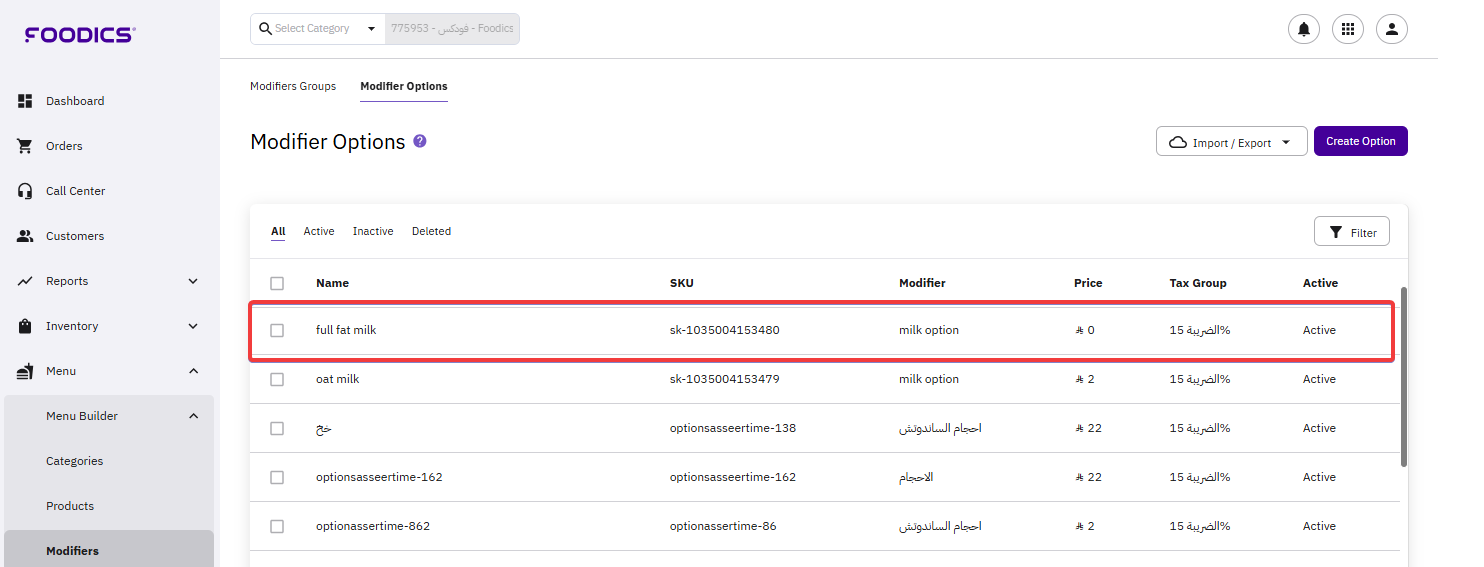Open the Import / Export dropdown
The width and height of the screenshot is (1484, 567).
tap(1231, 142)
